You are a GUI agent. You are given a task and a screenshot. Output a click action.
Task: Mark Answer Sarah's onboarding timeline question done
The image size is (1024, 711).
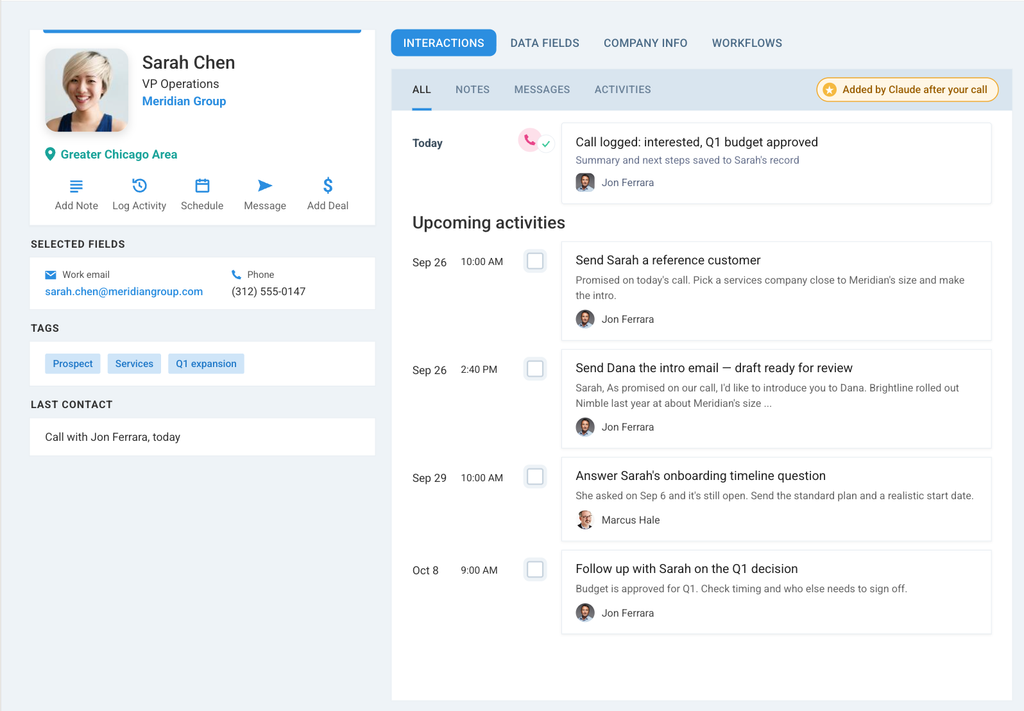click(x=535, y=477)
